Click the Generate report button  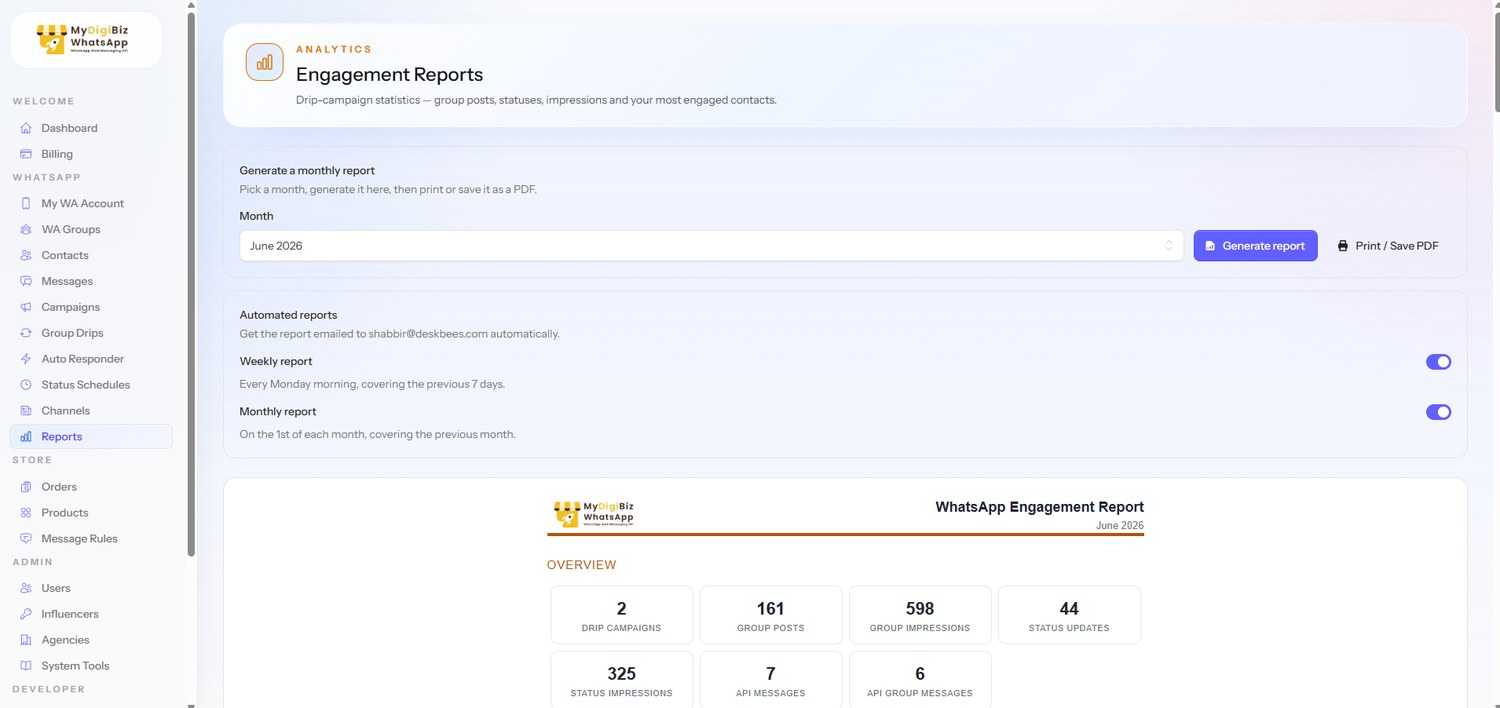point(1255,246)
